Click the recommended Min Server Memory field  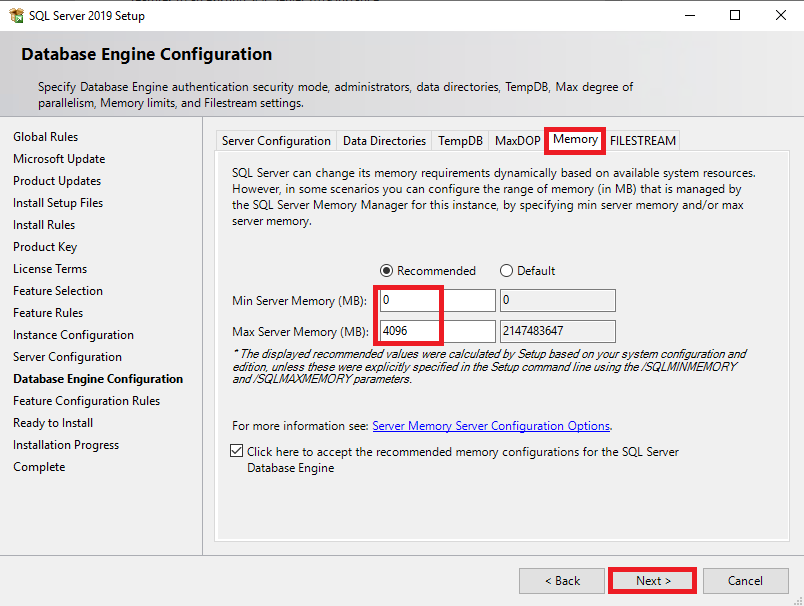point(437,300)
